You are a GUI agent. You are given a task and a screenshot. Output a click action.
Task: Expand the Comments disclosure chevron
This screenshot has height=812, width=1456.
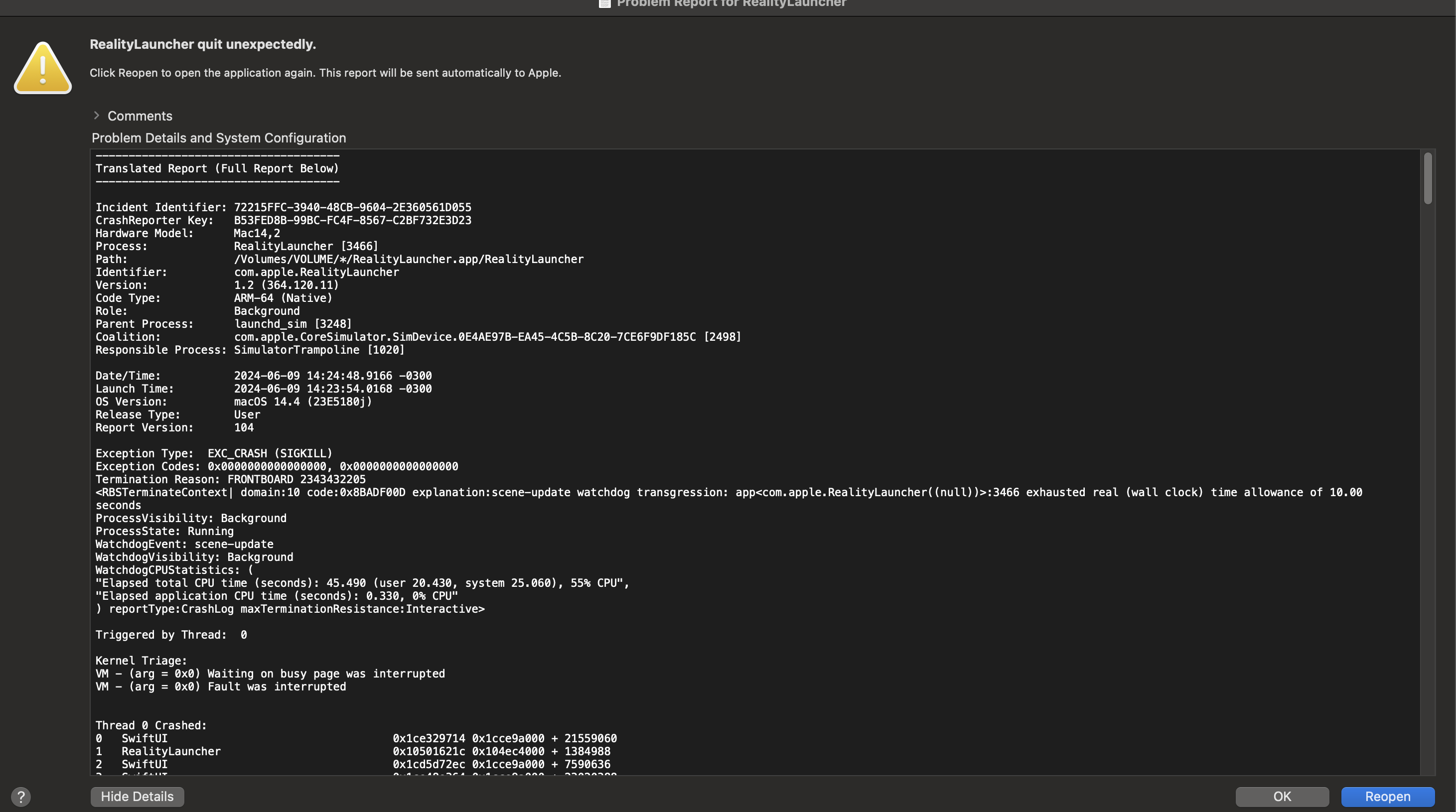pos(96,115)
